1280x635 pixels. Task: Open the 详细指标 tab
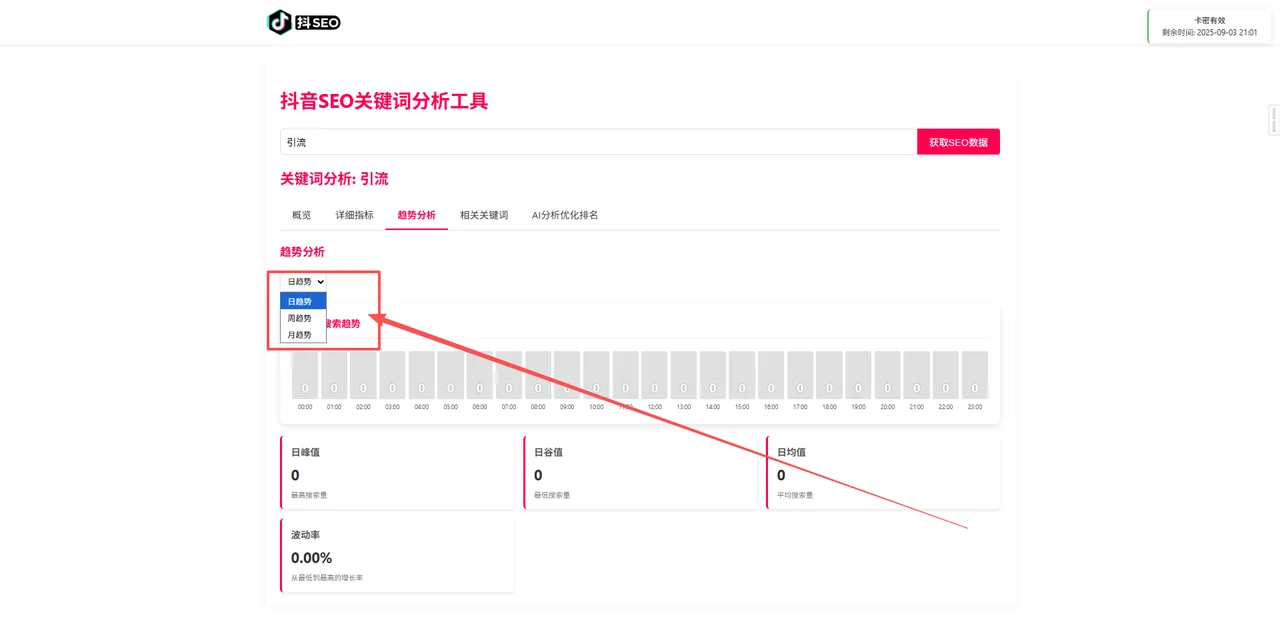pyautogui.click(x=354, y=215)
